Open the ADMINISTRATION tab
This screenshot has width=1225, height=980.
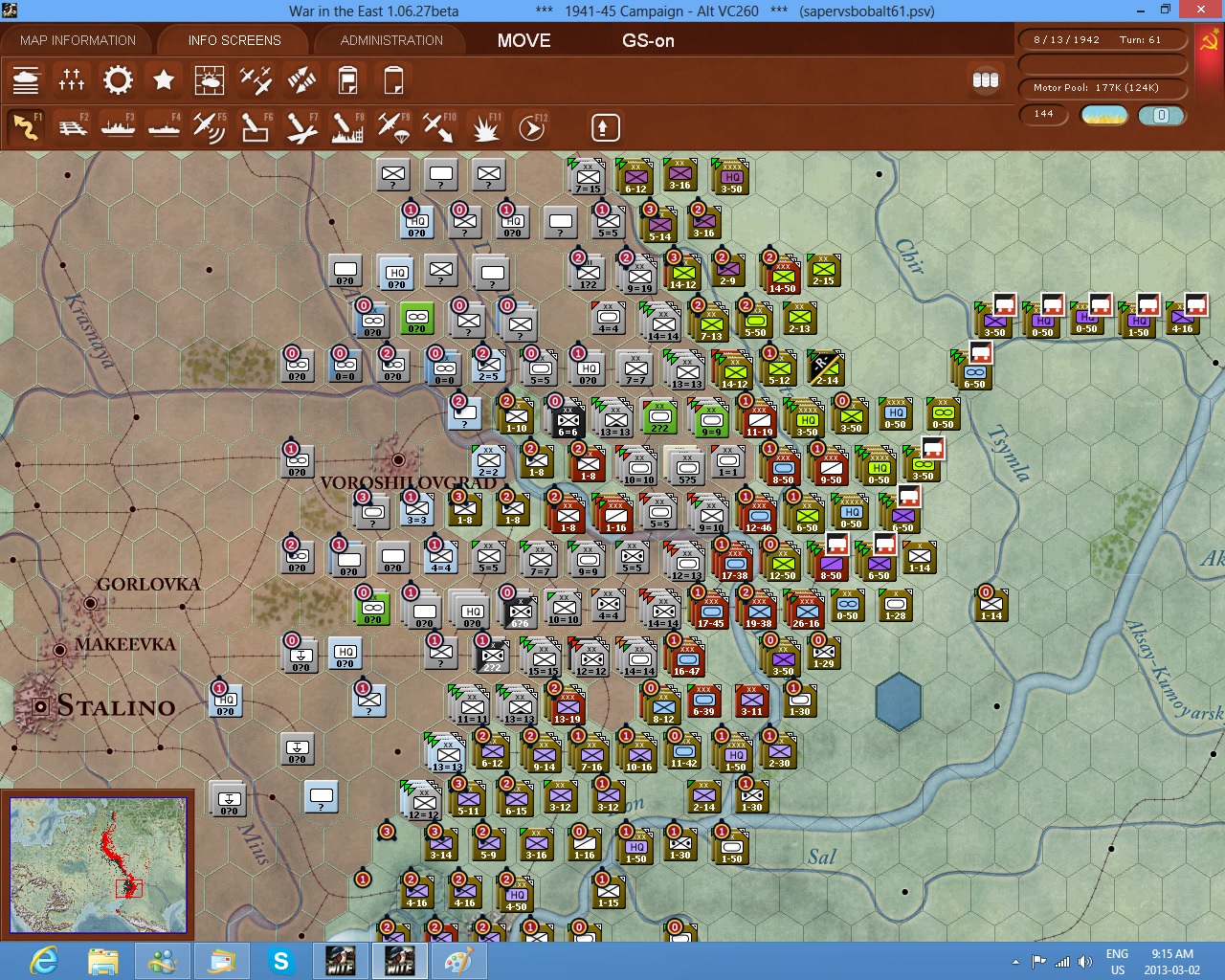[x=391, y=40]
